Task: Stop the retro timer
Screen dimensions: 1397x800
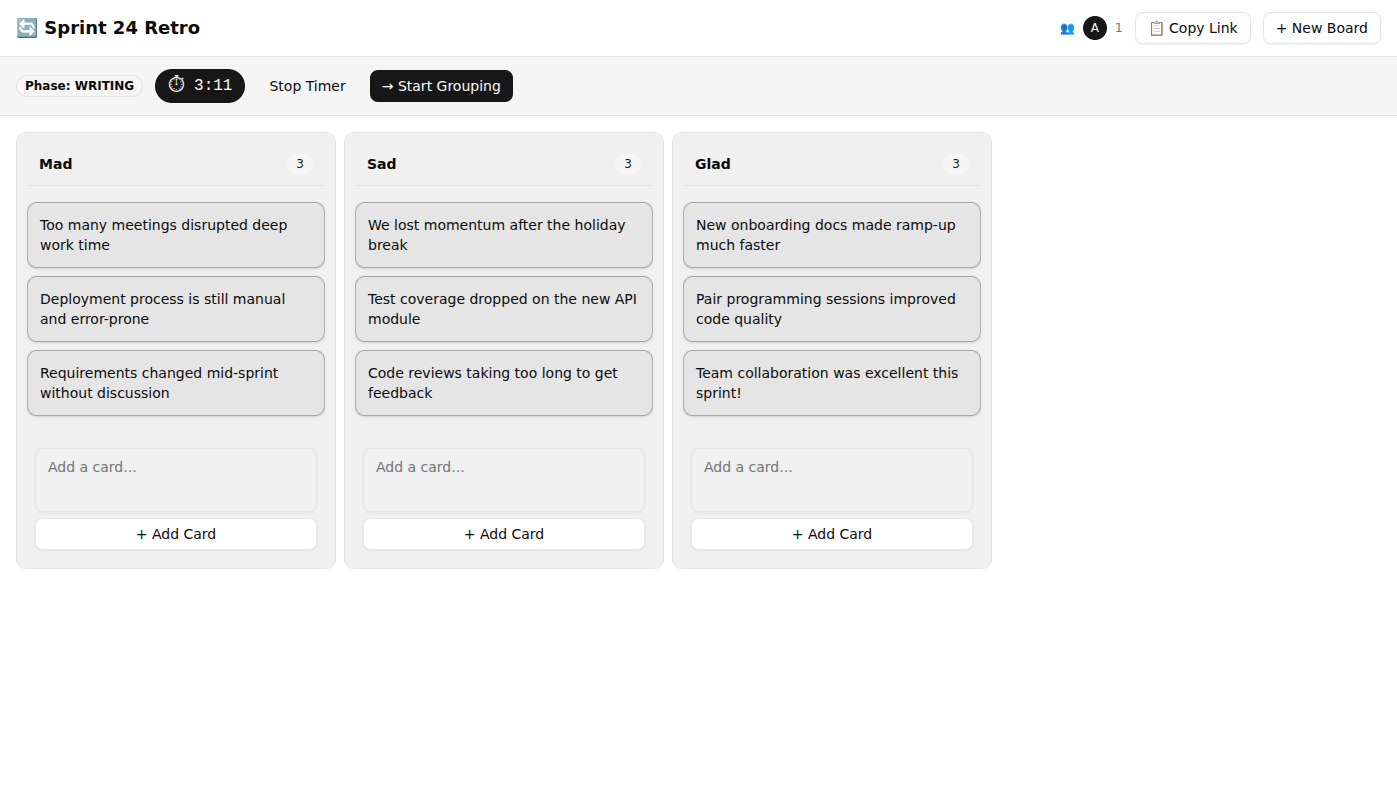Action: pyautogui.click(x=307, y=86)
